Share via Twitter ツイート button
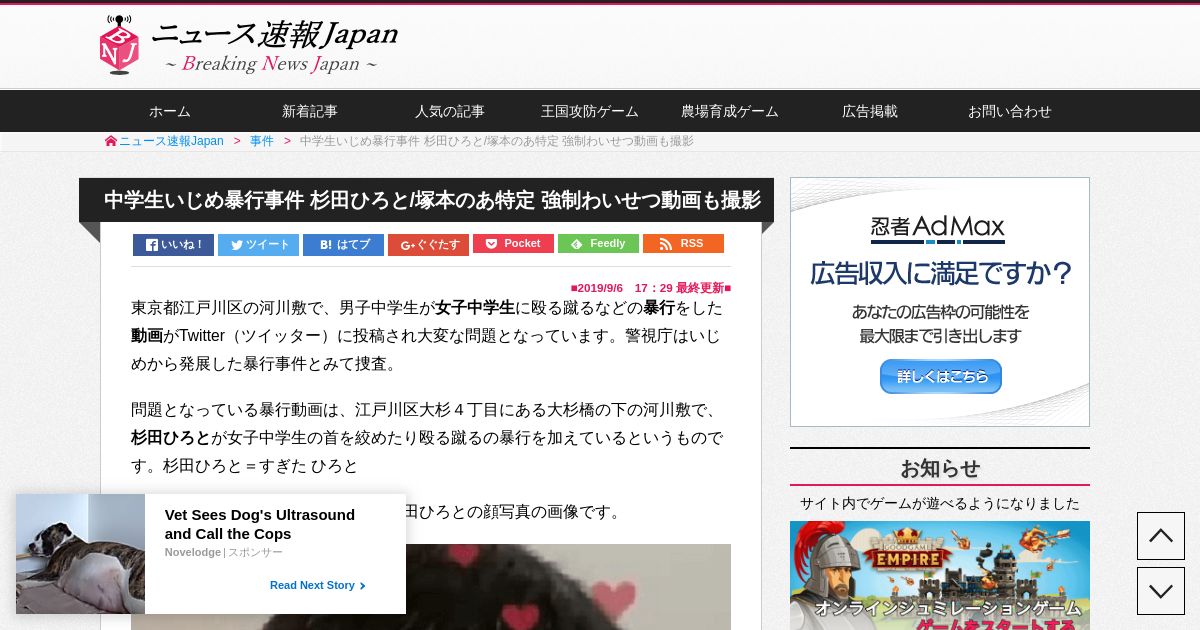 (258, 245)
